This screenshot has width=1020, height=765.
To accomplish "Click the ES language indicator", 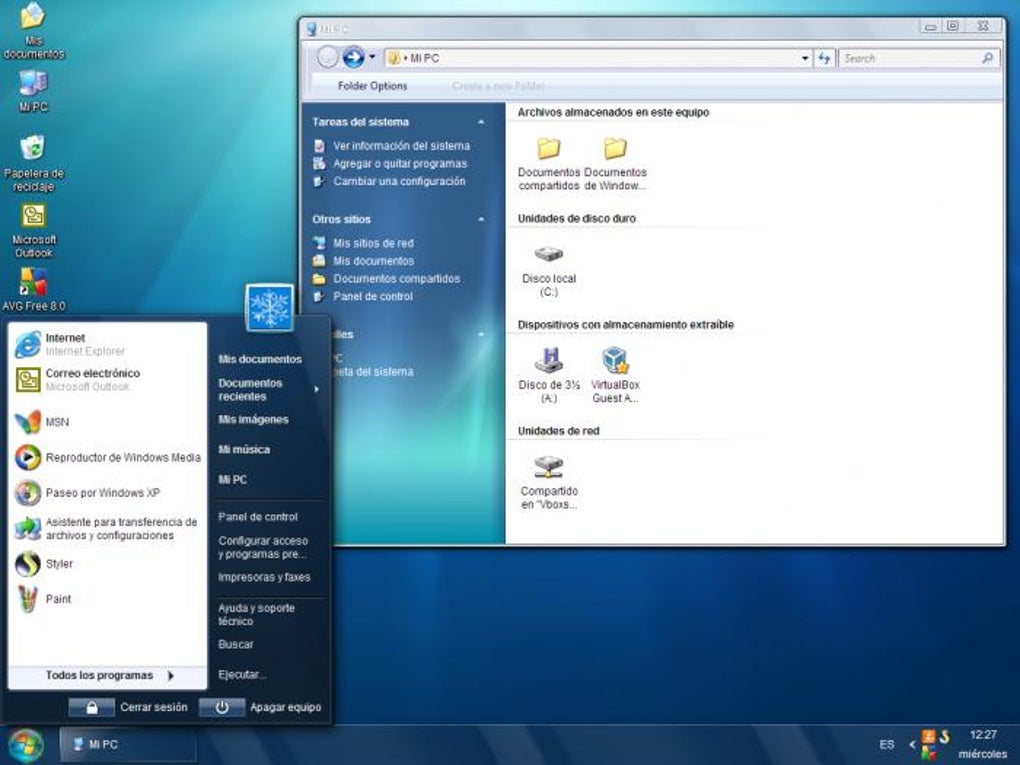I will click(887, 744).
